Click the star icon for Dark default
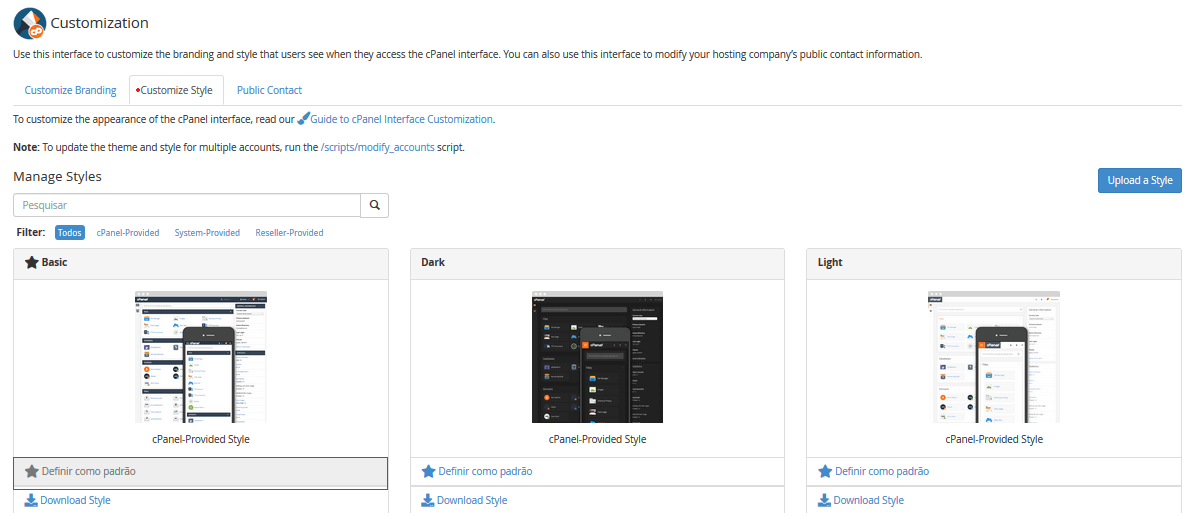The width and height of the screenshot is (1193, 513). 428,471
